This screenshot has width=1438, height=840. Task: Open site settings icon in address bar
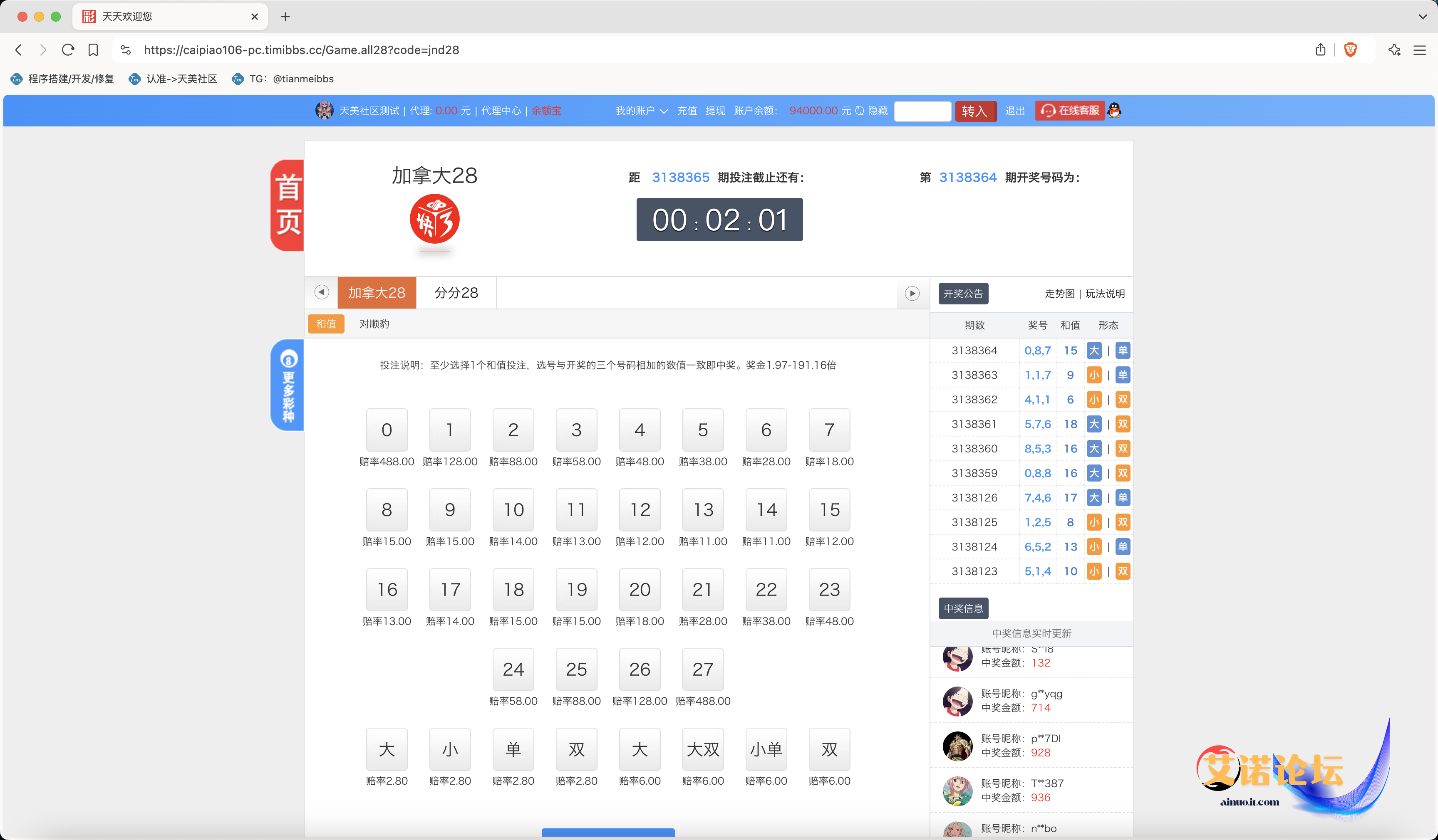[126, 49]
